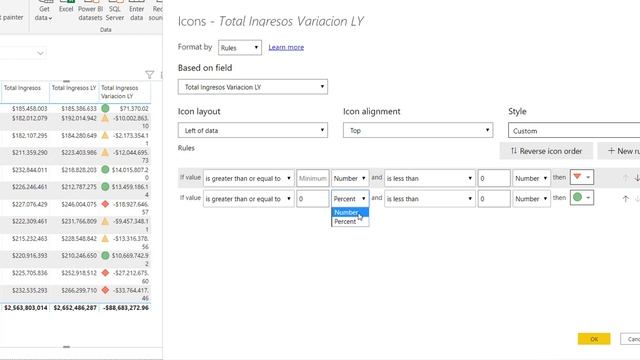This screenshot has width=640, height=360.
Task: Click the Reverse icon order button
Action: click(546, 151)
